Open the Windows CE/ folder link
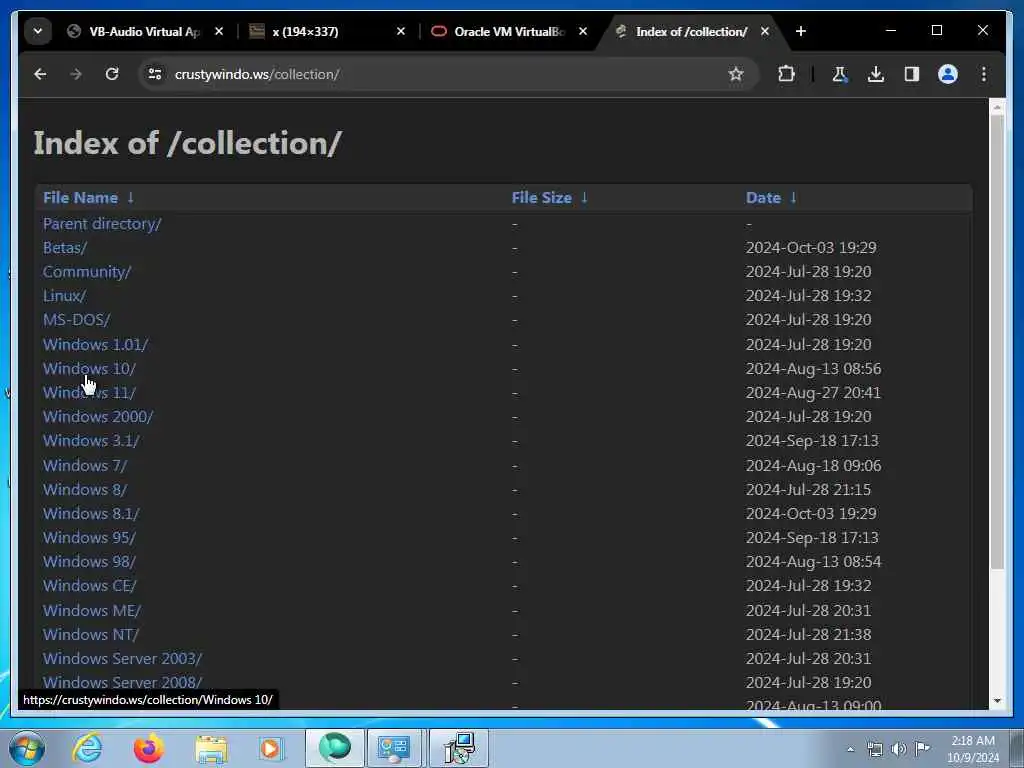This screenshot has width=1024, height=768. (89, 586)
